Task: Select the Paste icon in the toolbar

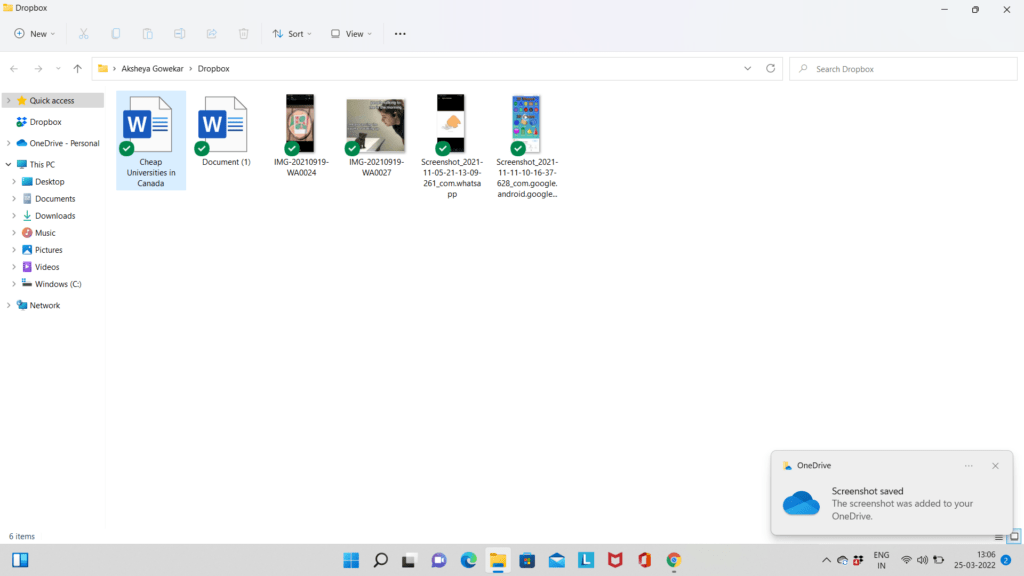Action: [147, 33]
